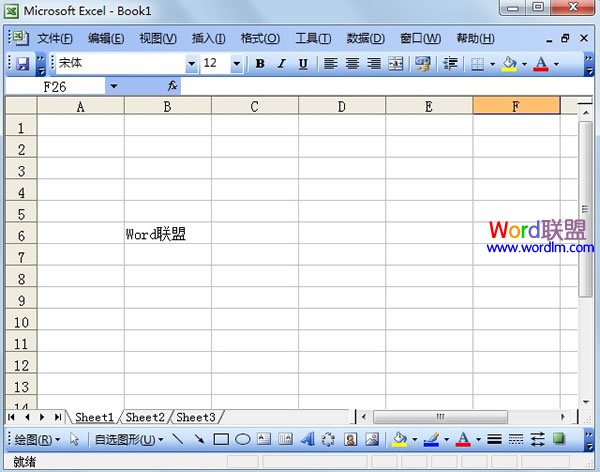Insert WordArt
The width and height of the screenshot is (600, 472).
[307, 439]
